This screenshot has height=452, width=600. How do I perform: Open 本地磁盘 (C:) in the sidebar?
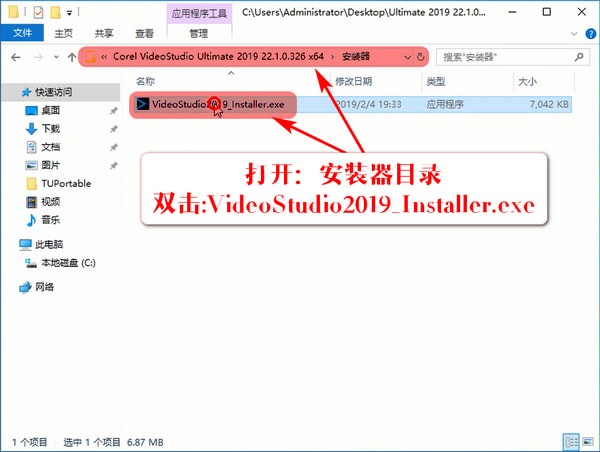tap(68, 263)
